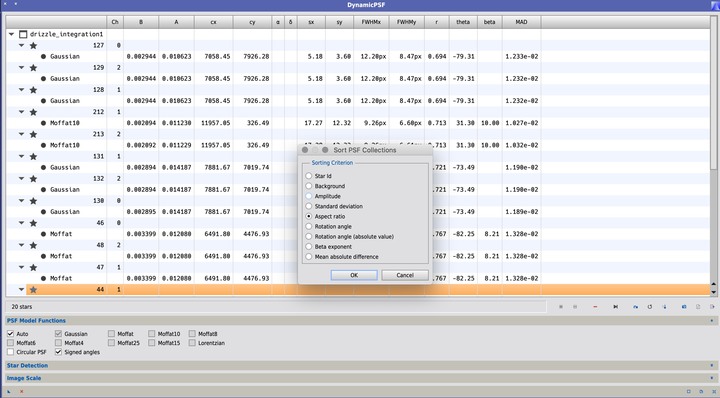Click the beta column header
Image resolution: width=720 pixels, height=398 pixels.
coord(489,22)
